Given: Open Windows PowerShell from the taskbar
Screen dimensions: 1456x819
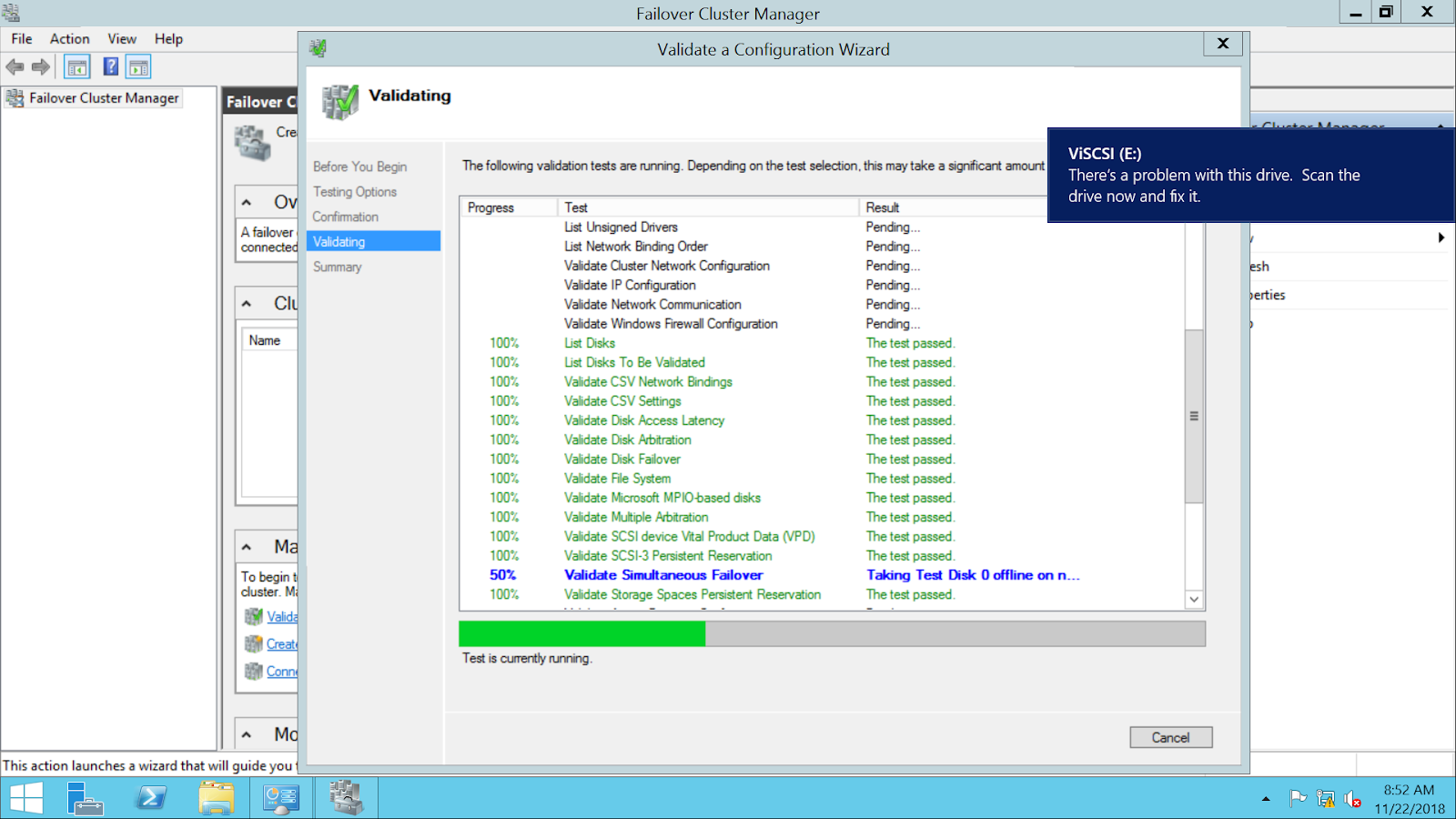Looking at the screenshot, I should click(x=151, y=799).
